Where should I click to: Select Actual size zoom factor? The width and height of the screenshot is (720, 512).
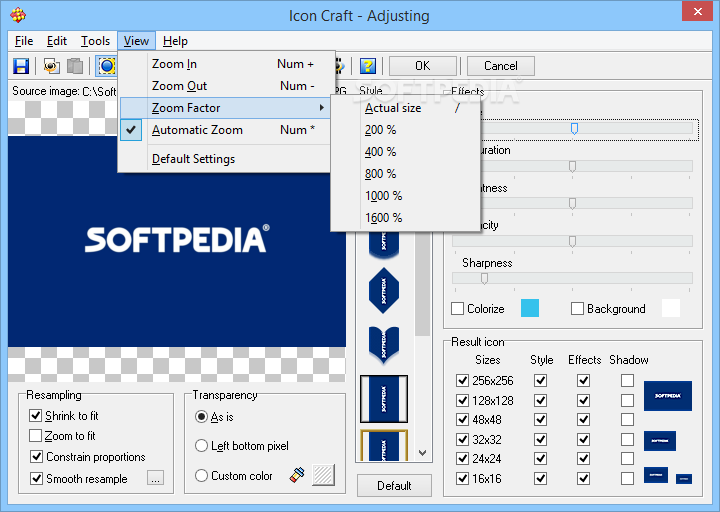coord(405,108)
